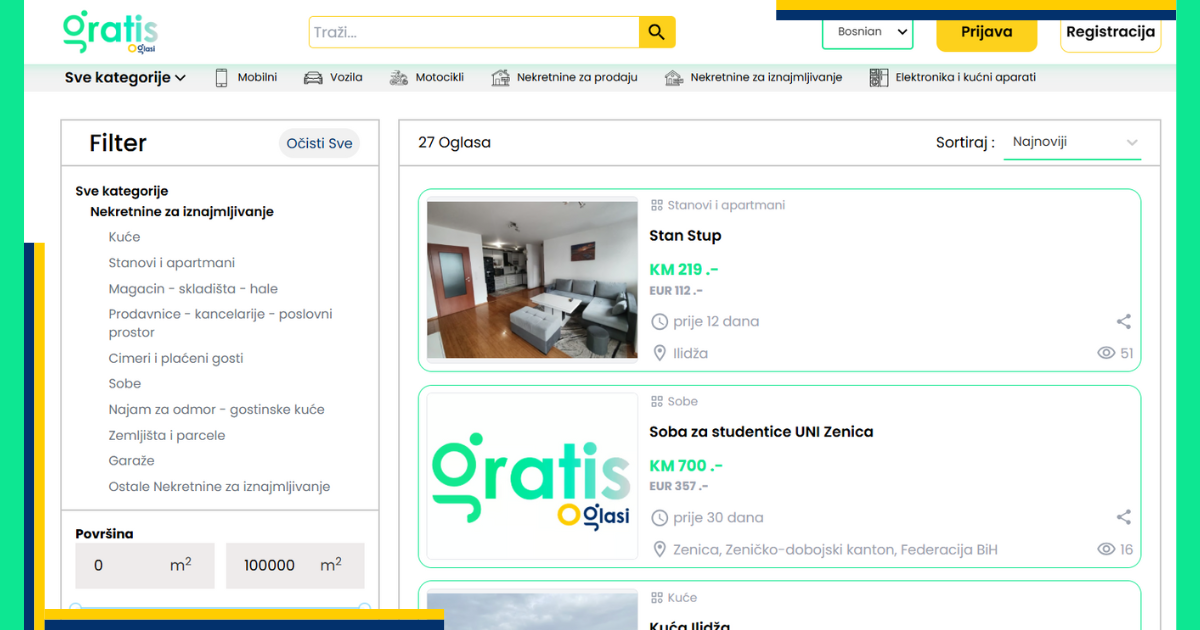Viewport: 1200px width, 630px height.
Task: Select Sve kategorije in the filter tree
Action: point(122,191)
